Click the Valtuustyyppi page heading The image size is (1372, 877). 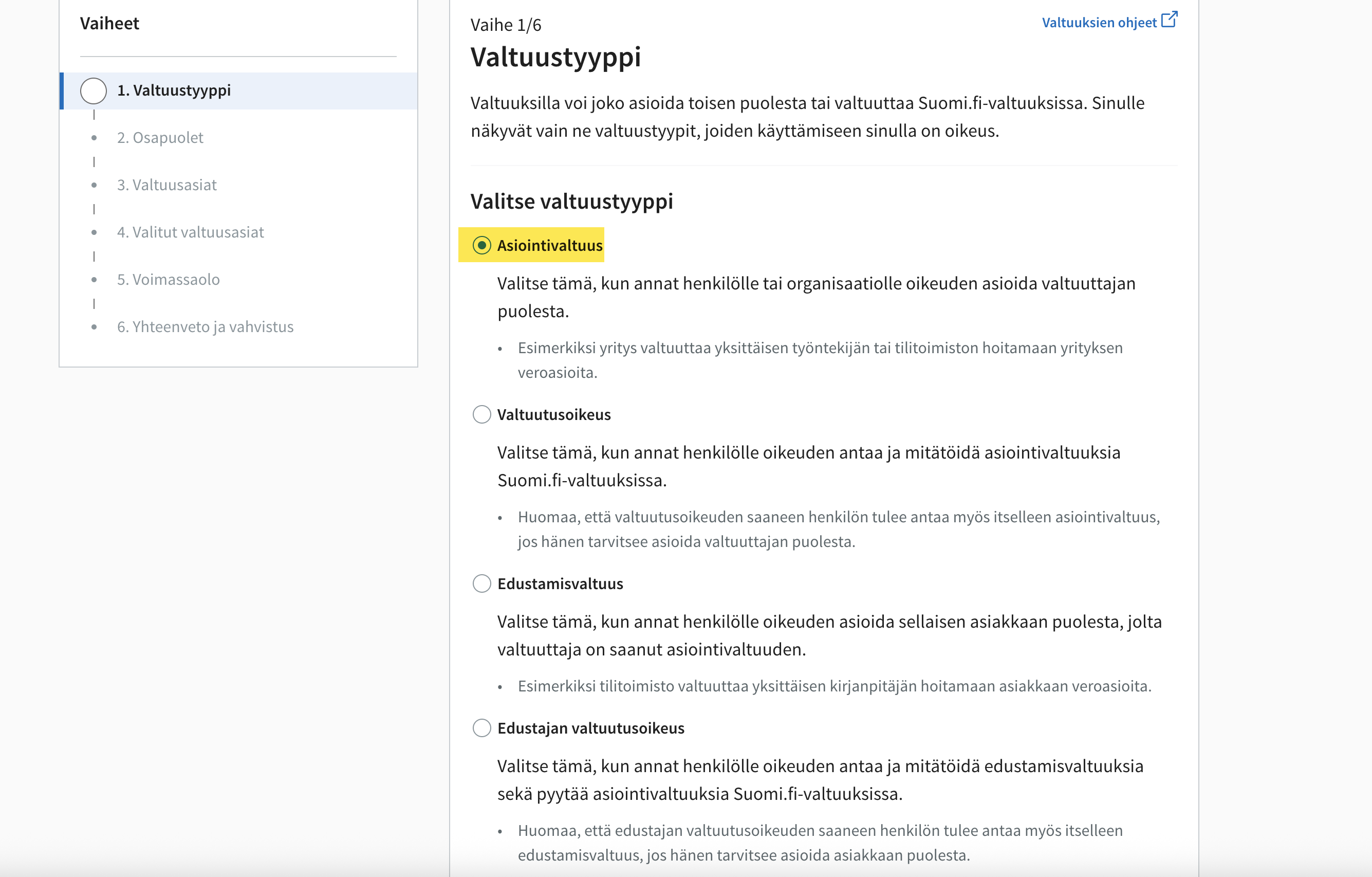[x=555, y=57]
